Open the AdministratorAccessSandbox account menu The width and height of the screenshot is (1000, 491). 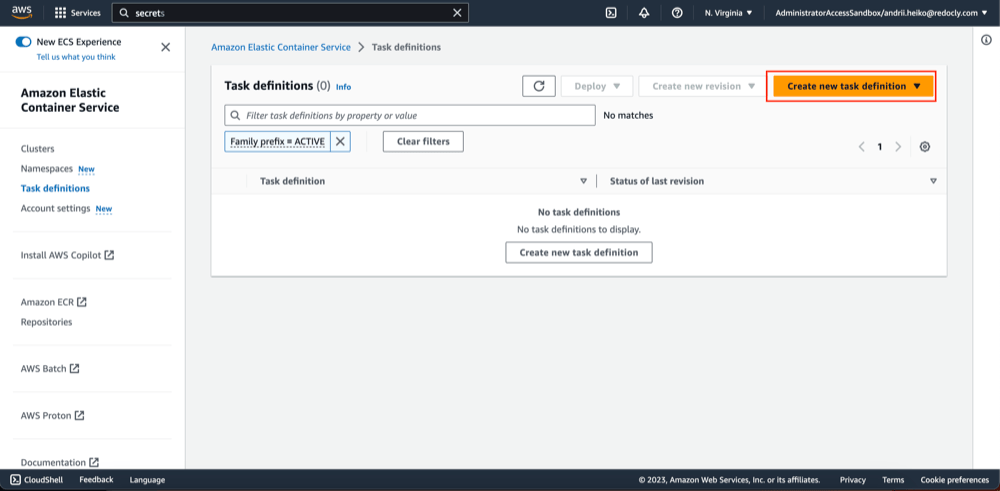(881, 13)
